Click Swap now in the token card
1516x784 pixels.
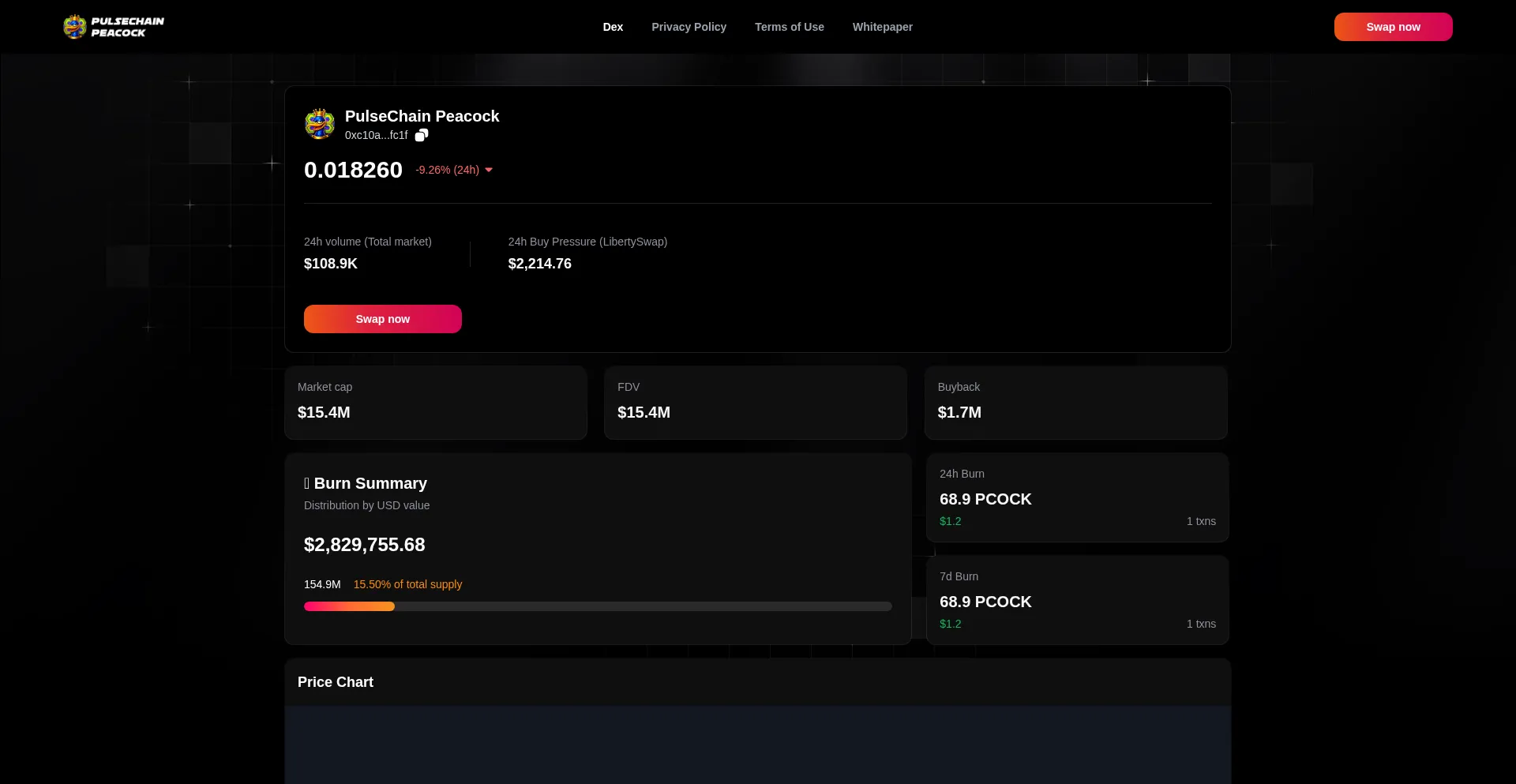tap(383, 319)
